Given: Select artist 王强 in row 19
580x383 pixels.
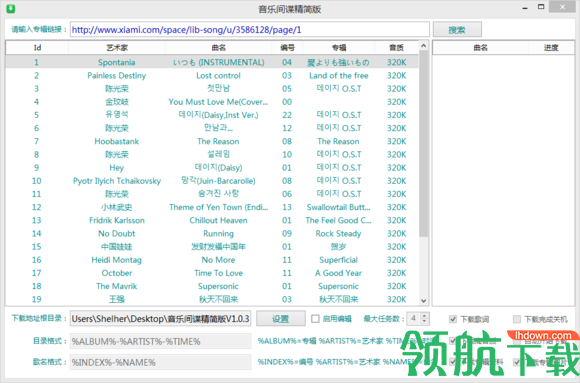Looking at the screenshot, I should coord(117,299).
